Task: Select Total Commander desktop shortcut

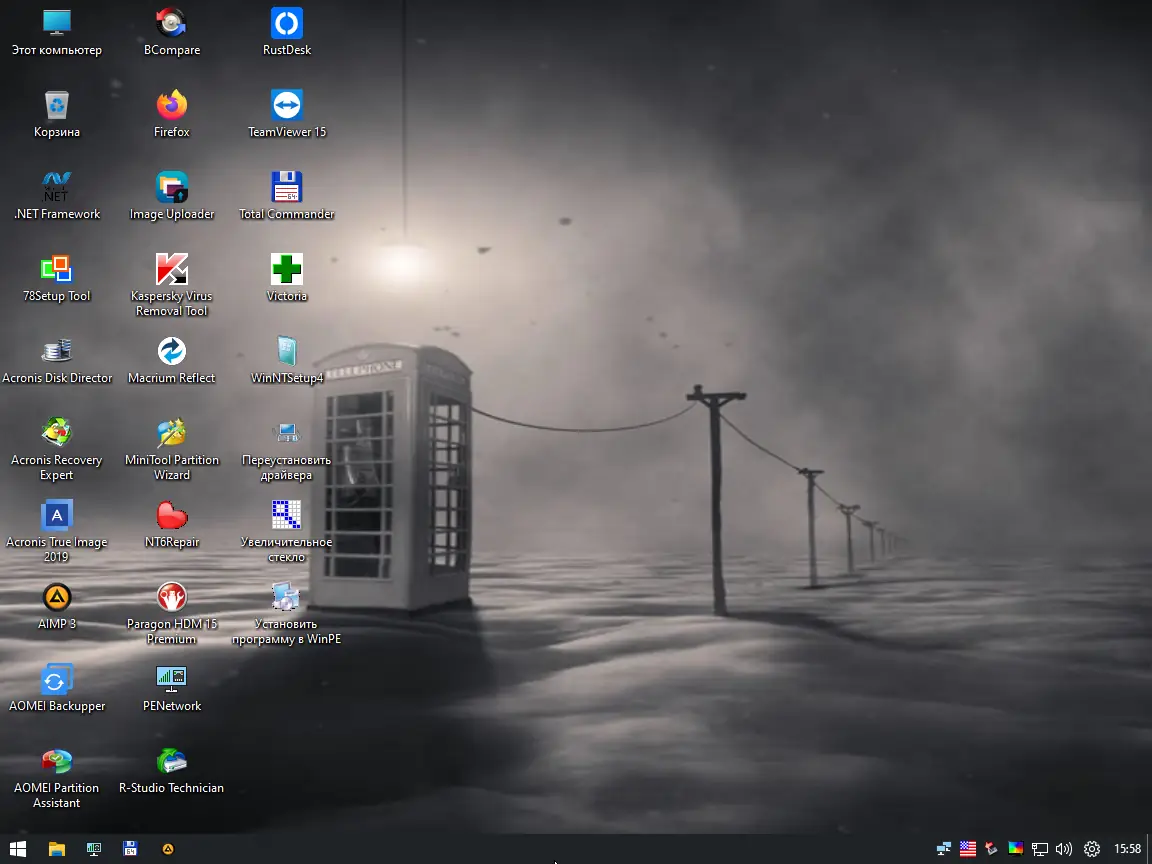Action: [287, 197]
